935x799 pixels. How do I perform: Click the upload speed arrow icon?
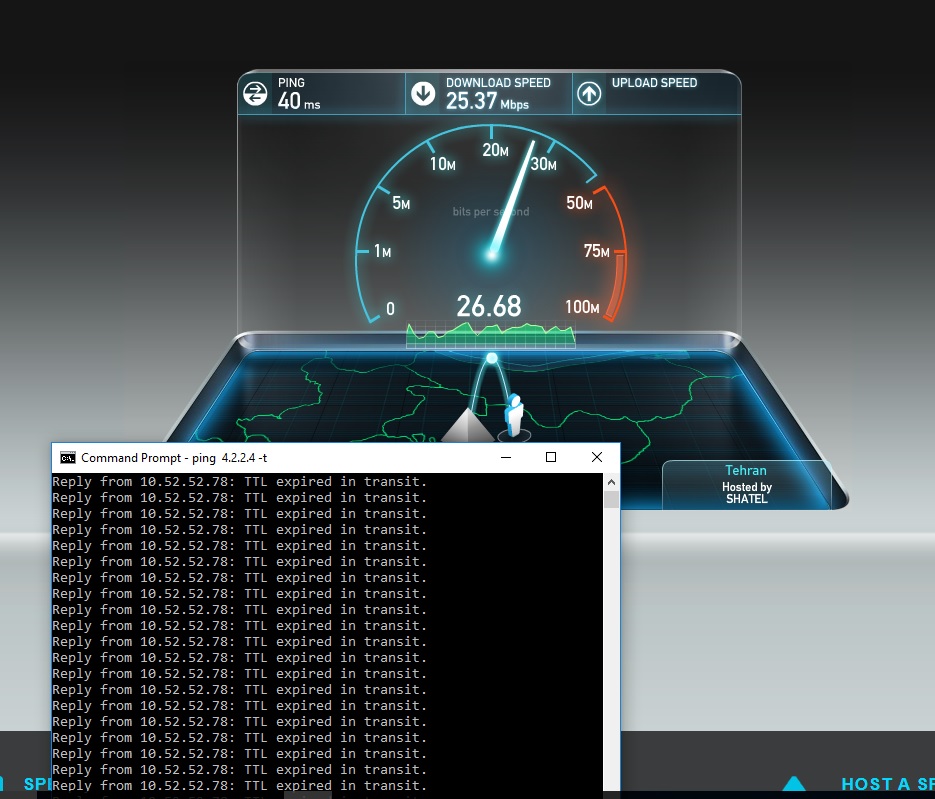(590, 94)
